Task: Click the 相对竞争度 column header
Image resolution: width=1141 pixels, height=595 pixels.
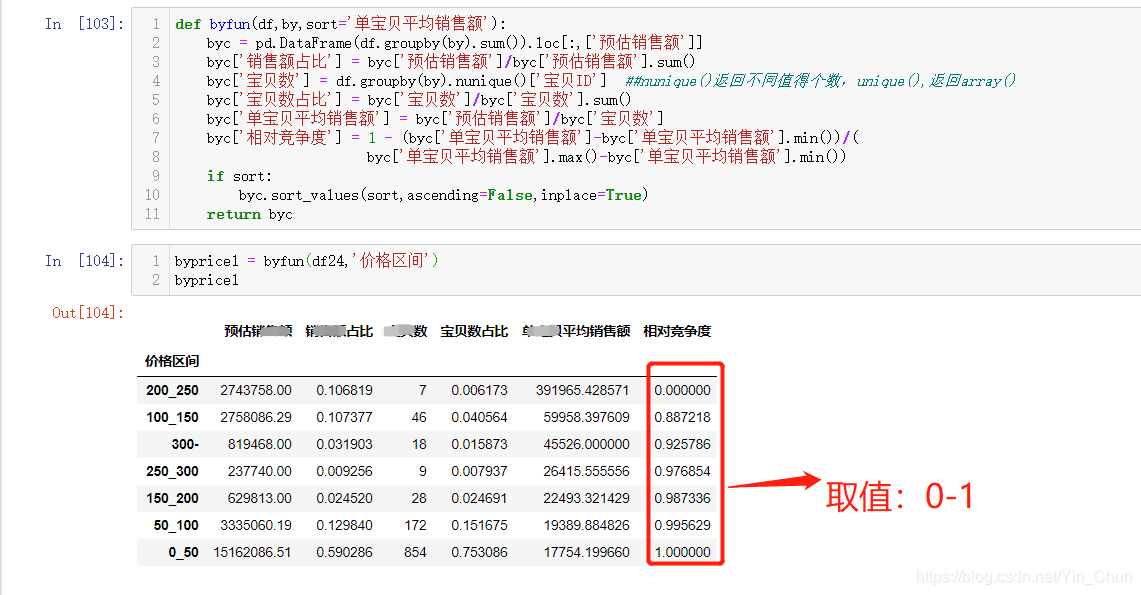Action: click(677, 331)
